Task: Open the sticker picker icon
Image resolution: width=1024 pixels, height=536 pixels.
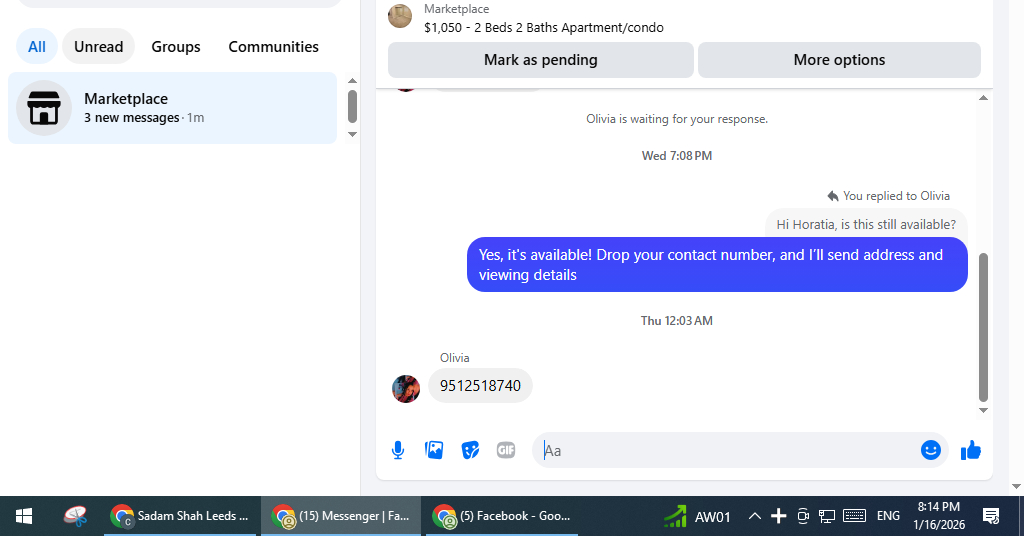Action: point(470,450)
